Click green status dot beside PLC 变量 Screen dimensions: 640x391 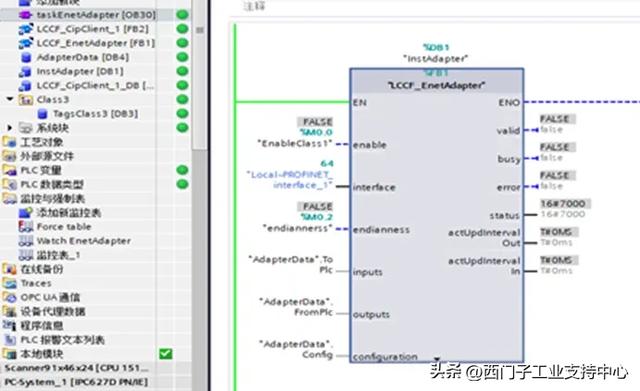(182, 170)
